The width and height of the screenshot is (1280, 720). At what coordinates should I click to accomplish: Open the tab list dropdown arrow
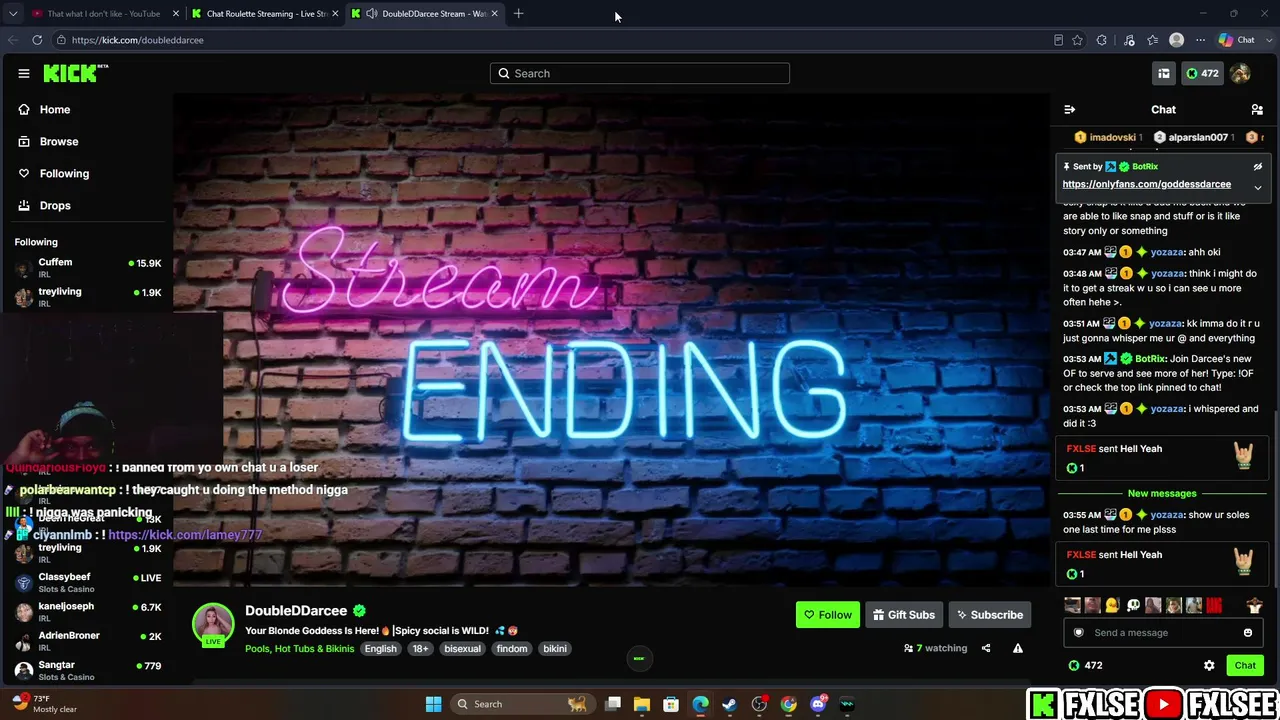point(13,14)
